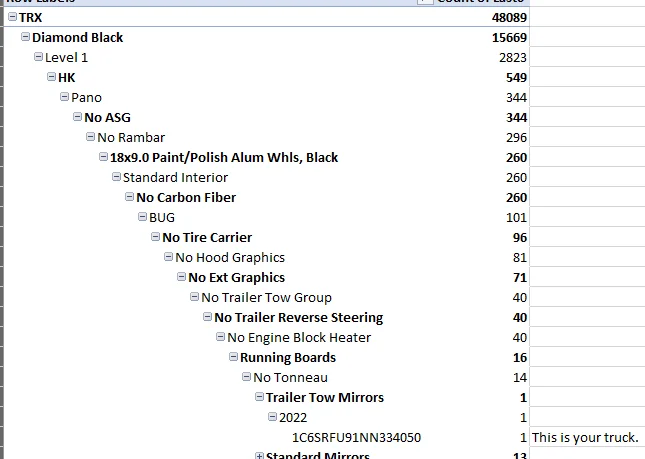The image size is (645, 459).
Task: Select the count value 2823
Action: 513,58
